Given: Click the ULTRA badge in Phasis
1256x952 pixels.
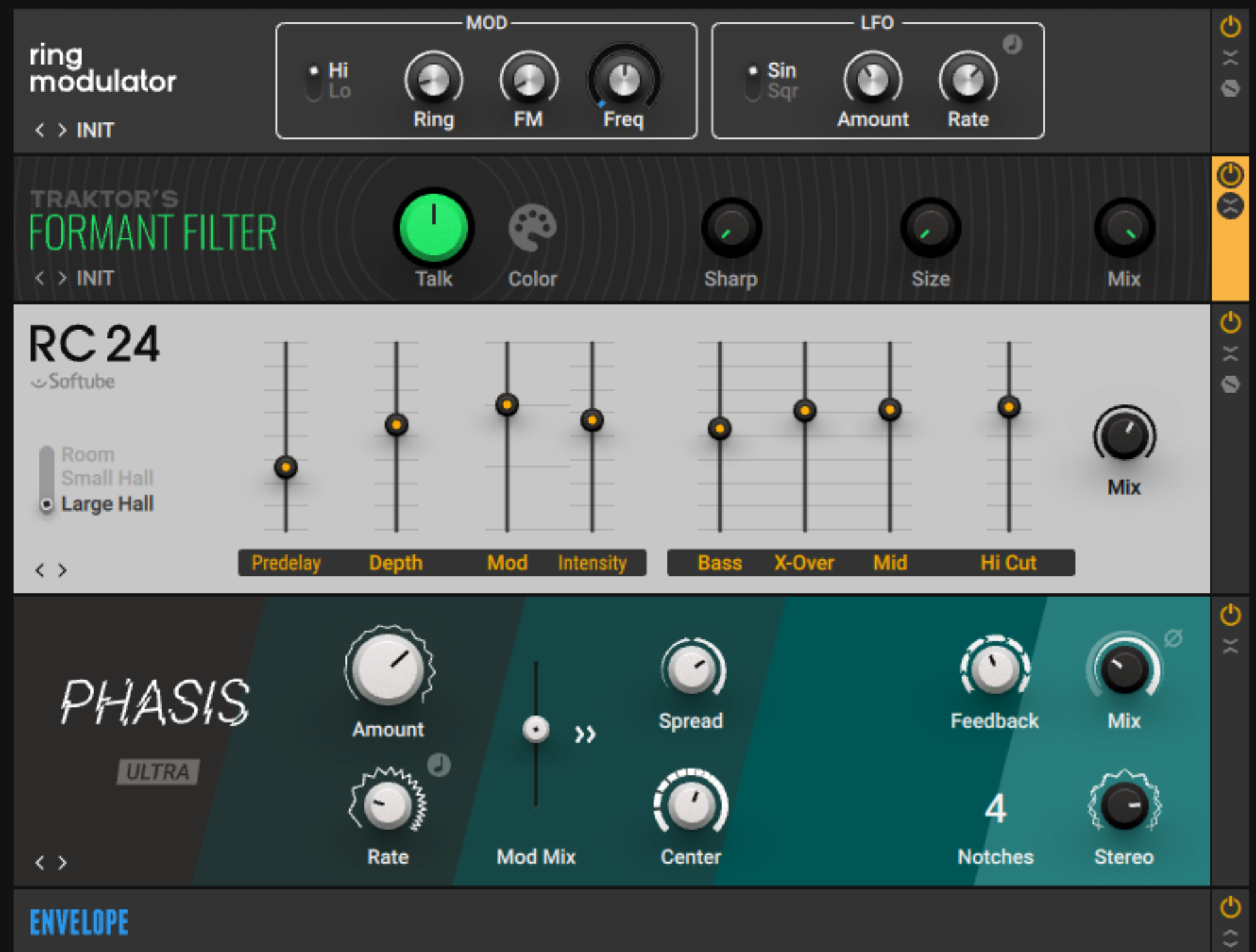Looking at the screenshot, I should pos(157,772).
